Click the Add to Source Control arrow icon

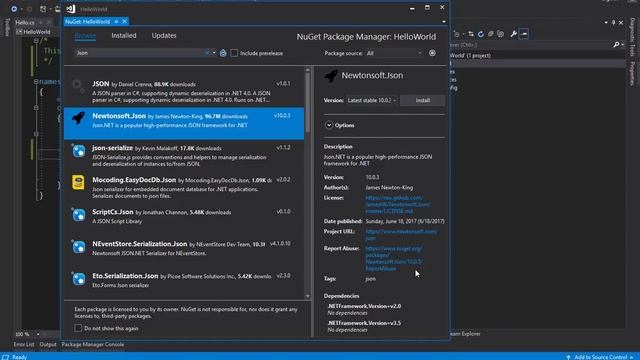pos(568,357)
